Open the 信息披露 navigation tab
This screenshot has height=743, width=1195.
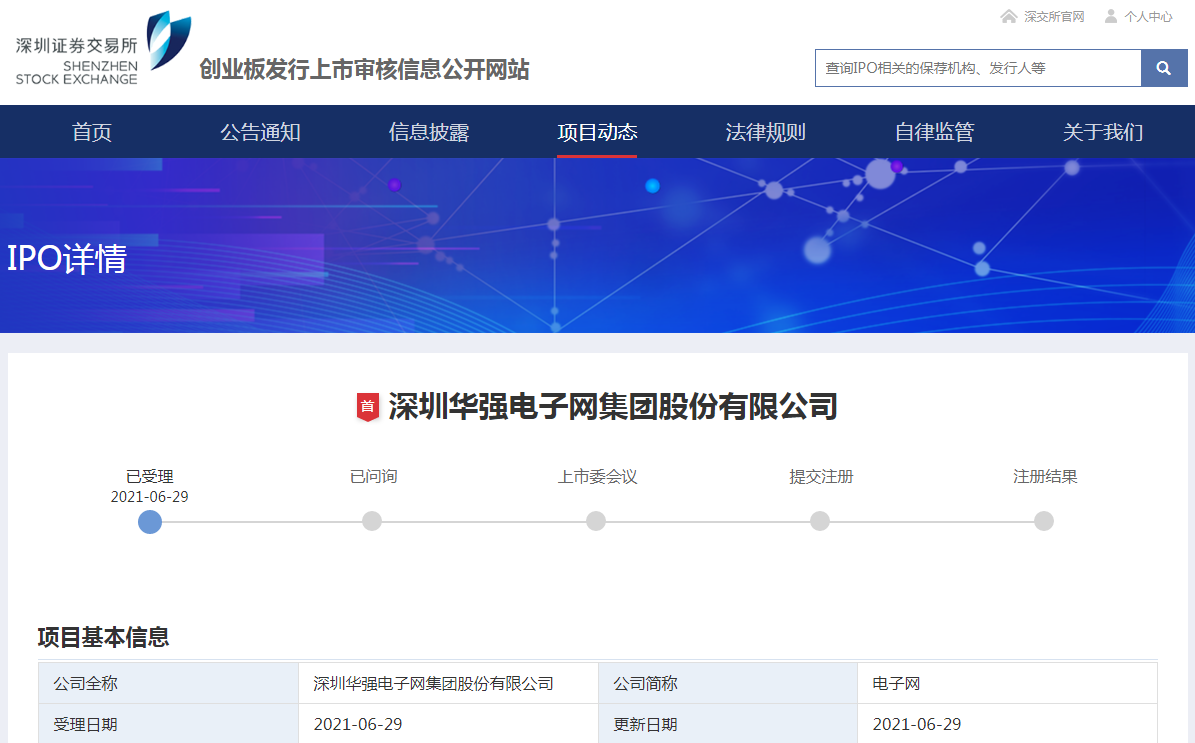pos(428,132)
